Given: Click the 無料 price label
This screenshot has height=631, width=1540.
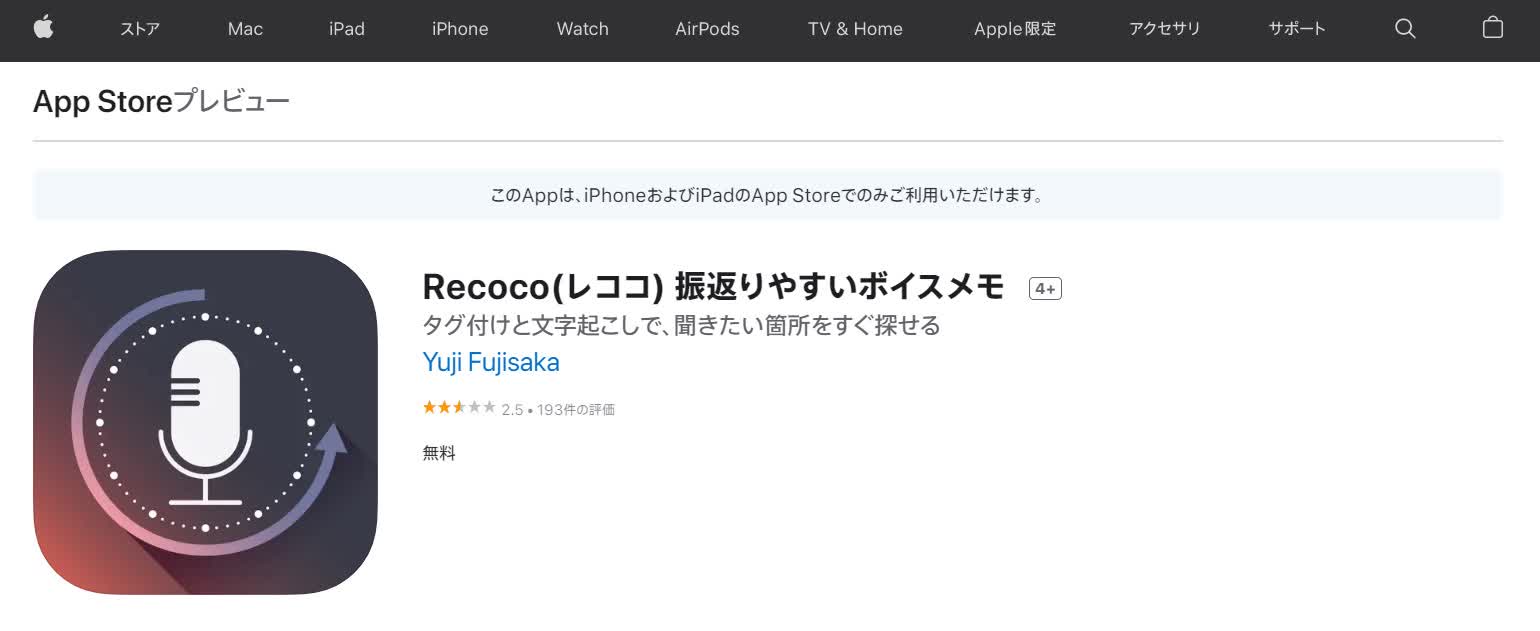Looking at the screenshot, I should point(439,453).
